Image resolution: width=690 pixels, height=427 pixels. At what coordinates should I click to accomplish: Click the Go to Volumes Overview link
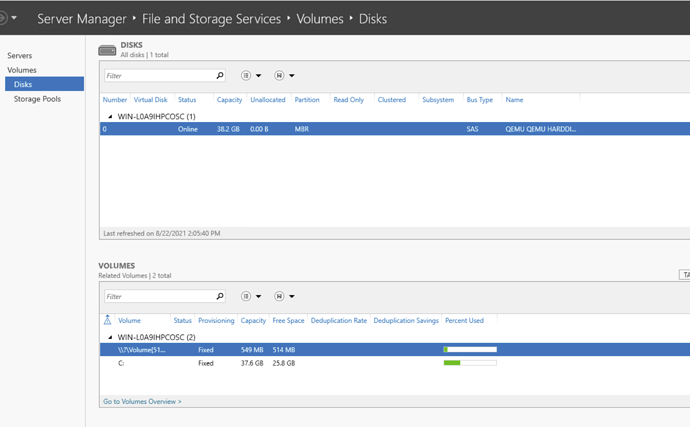pos(142,401)
